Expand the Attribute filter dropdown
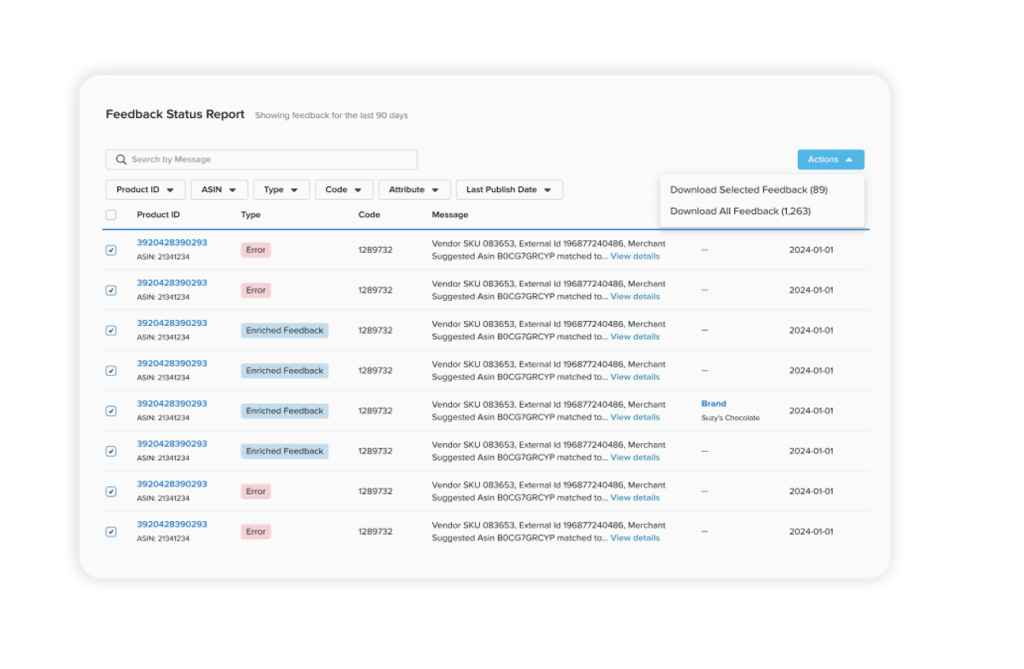This screenshot has width=1024, height=669. (x=414, y=190)
